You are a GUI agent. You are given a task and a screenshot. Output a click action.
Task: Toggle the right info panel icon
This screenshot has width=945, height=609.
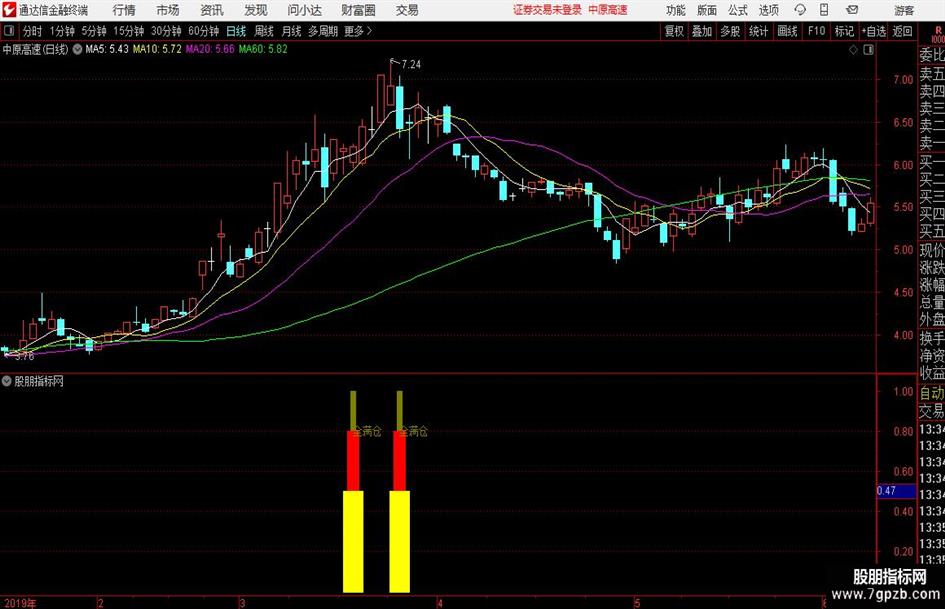click(868, 50)
